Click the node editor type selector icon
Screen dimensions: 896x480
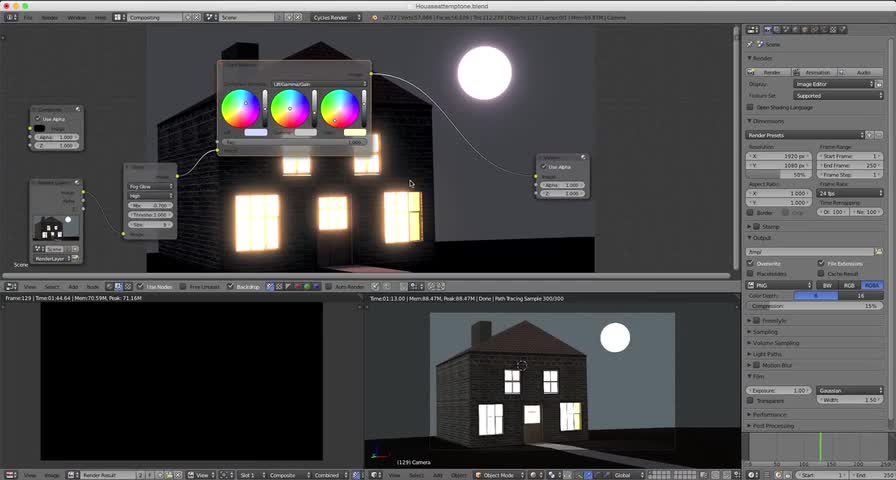tap(10, 286)
